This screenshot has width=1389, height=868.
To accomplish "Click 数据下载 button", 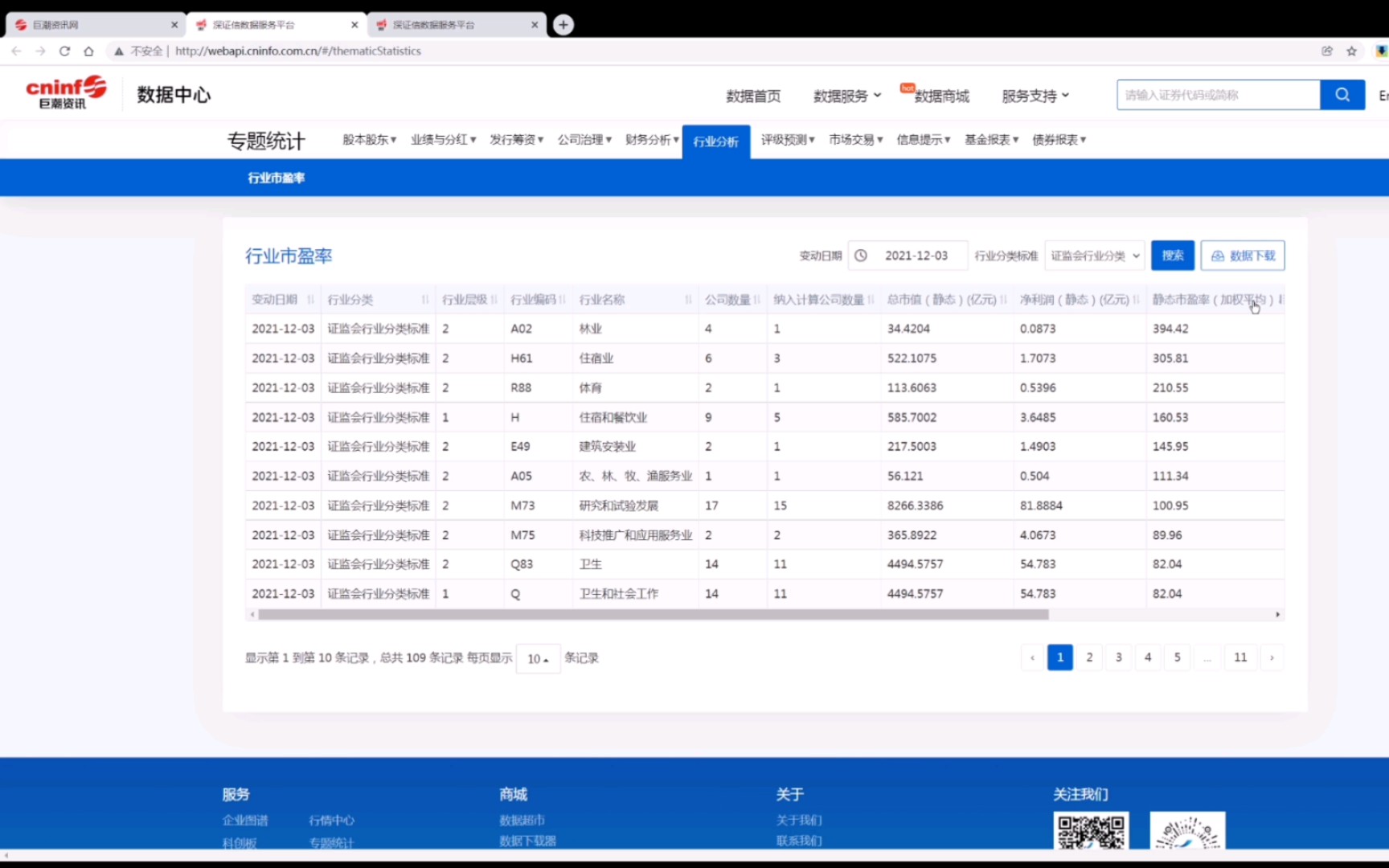I will tap(1243, 256).
